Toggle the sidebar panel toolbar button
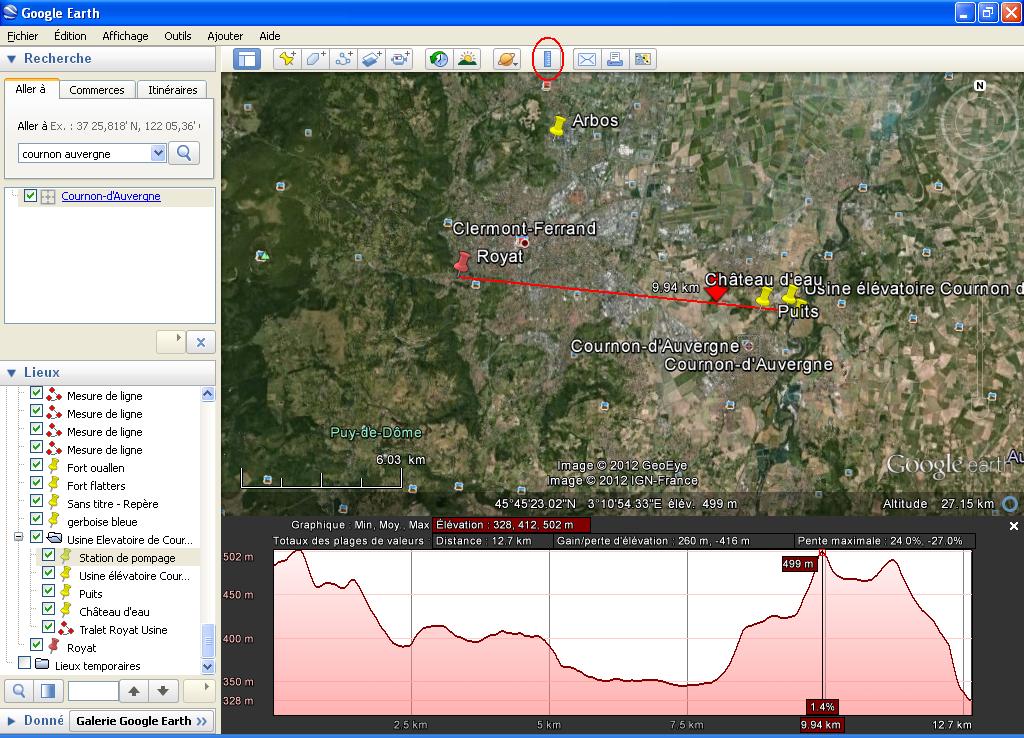The width and height of the screenshot is (1024, 738). pyautogui.click(x=247, y=59)
